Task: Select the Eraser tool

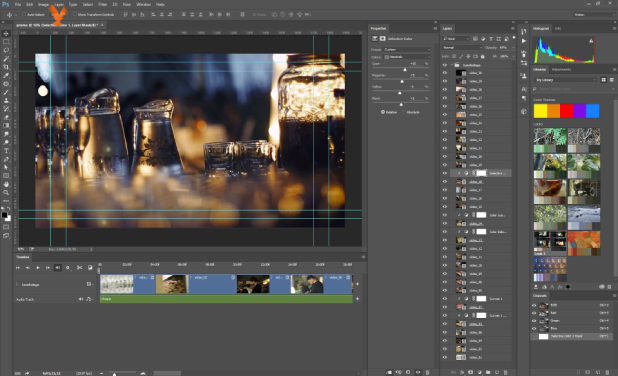Action: click(x=6, y=117)
